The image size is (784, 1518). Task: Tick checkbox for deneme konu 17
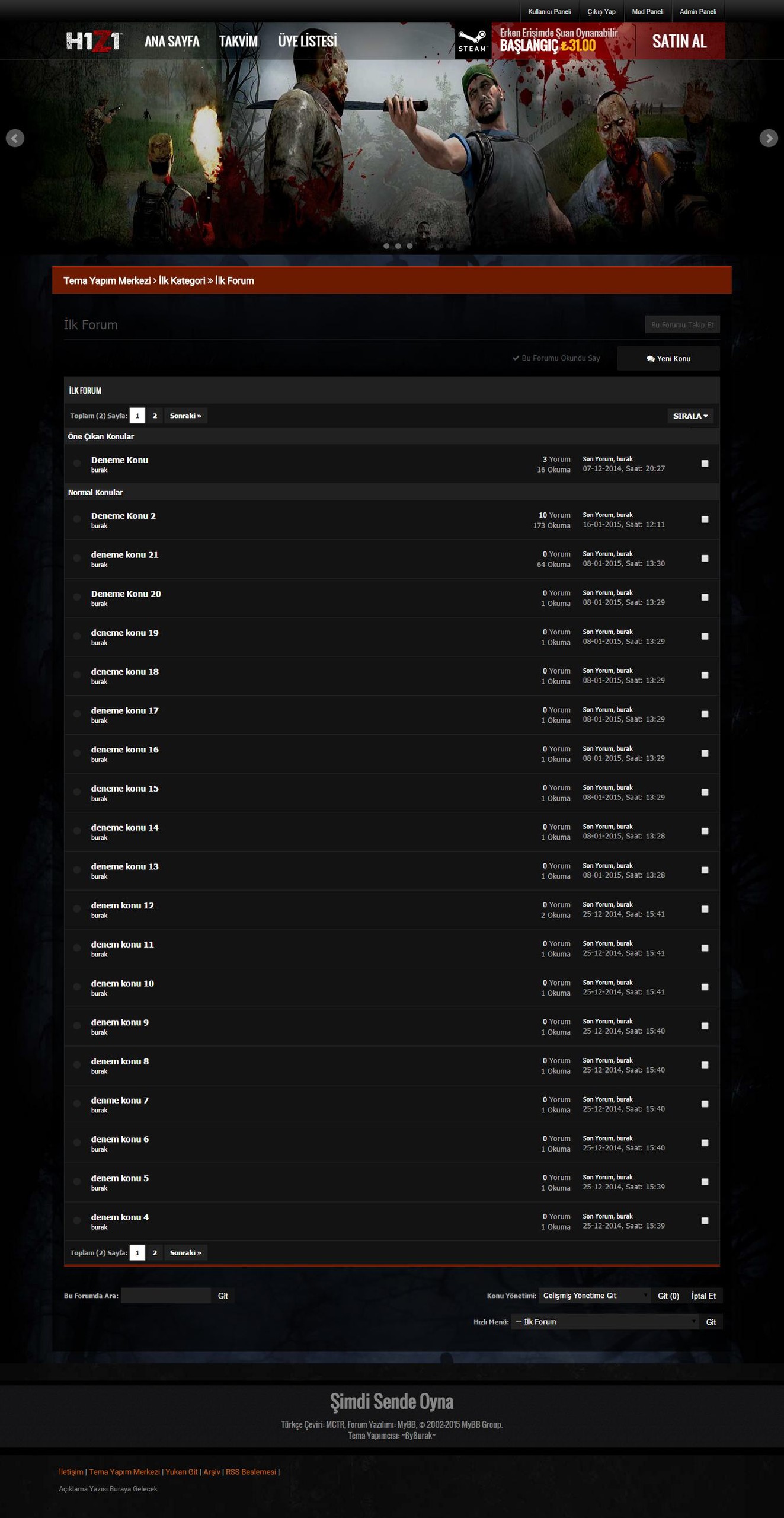pos(705,714)
